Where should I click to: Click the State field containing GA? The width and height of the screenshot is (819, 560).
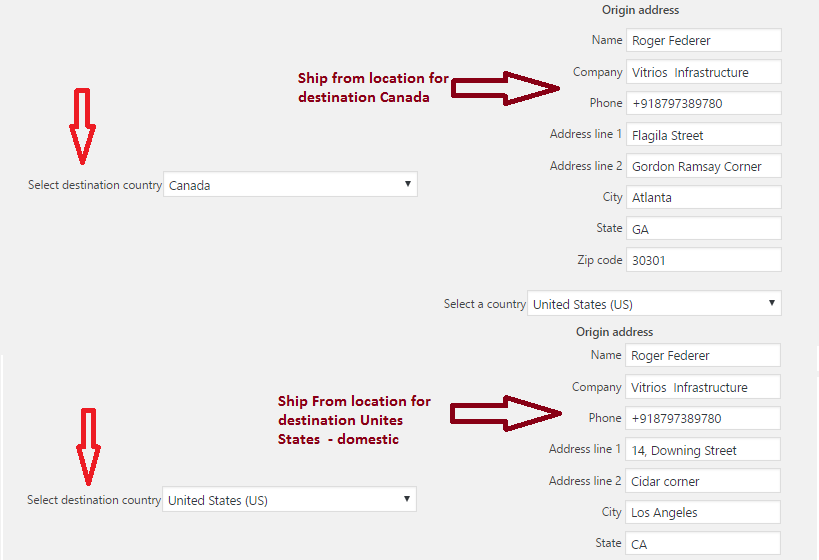tap(704, 229)
